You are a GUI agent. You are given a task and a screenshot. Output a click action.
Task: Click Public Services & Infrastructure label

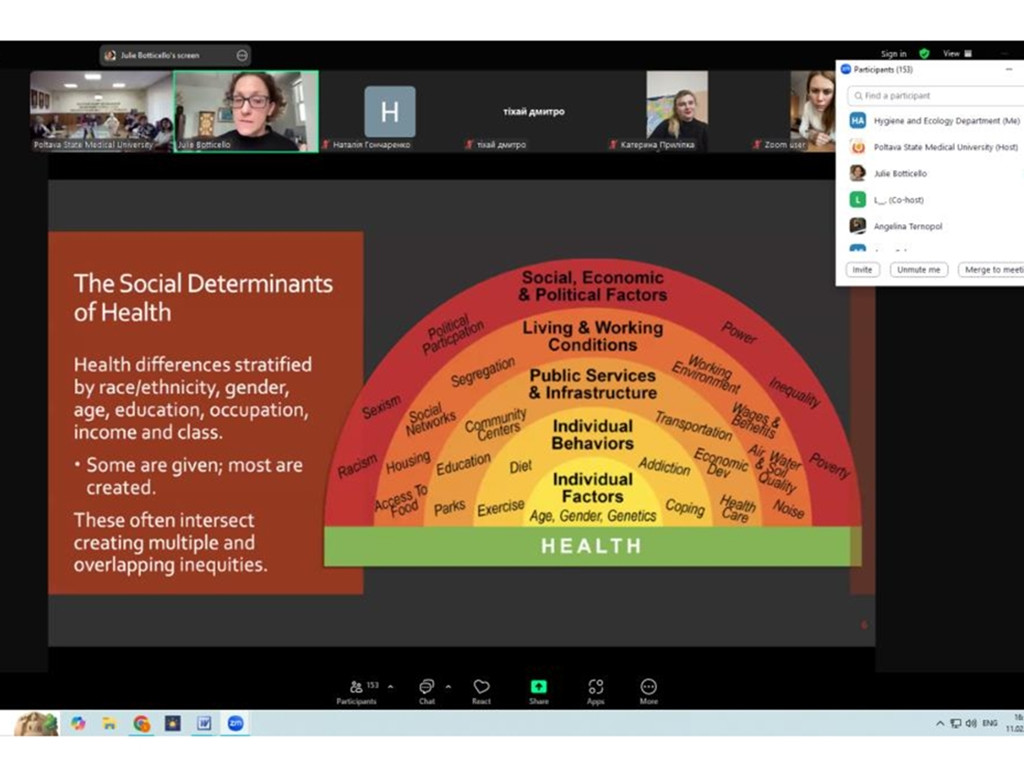tap(592, 384)
